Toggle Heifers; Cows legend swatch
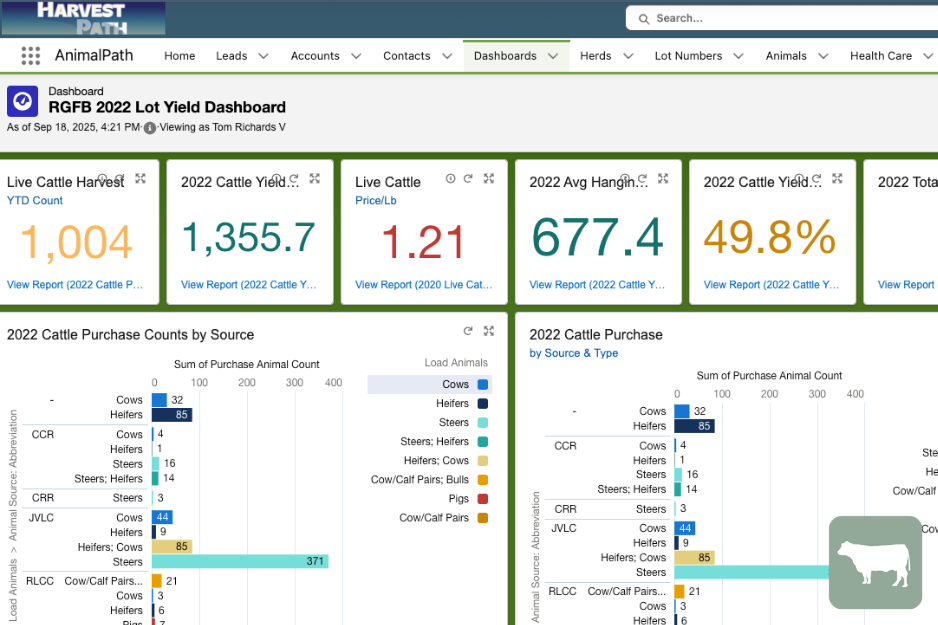This screenshot has height=625, width=938. pos(483,461)
